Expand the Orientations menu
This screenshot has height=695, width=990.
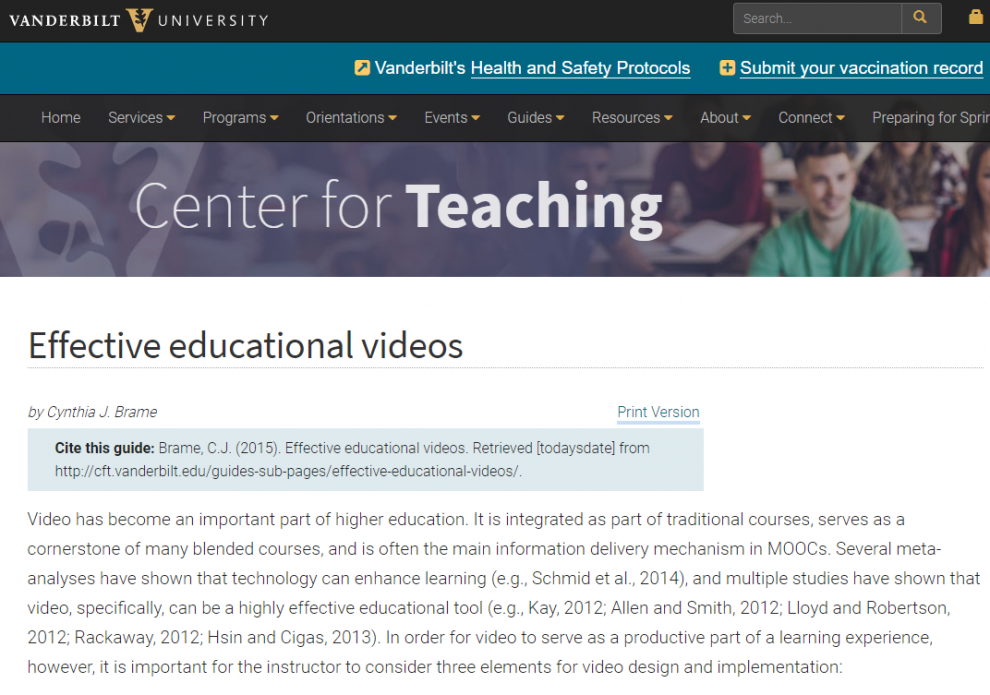351,117
